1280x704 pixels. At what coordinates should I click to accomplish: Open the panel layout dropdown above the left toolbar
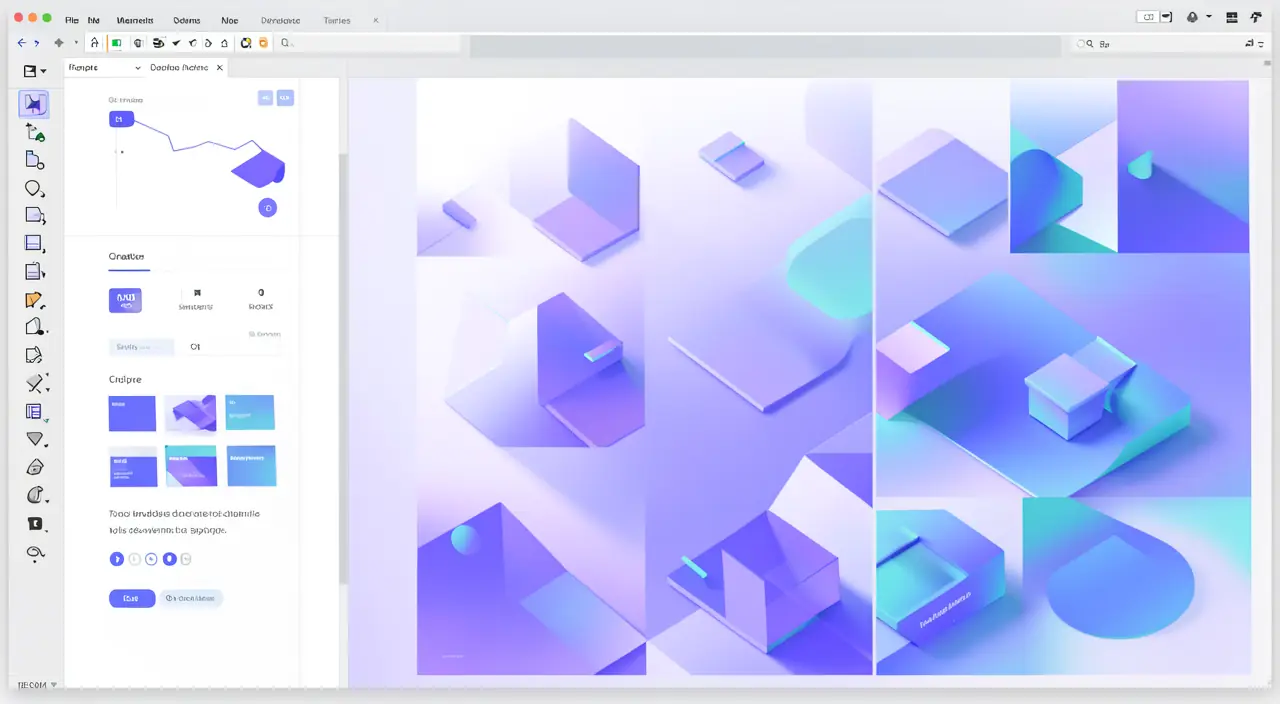(35, 71)
